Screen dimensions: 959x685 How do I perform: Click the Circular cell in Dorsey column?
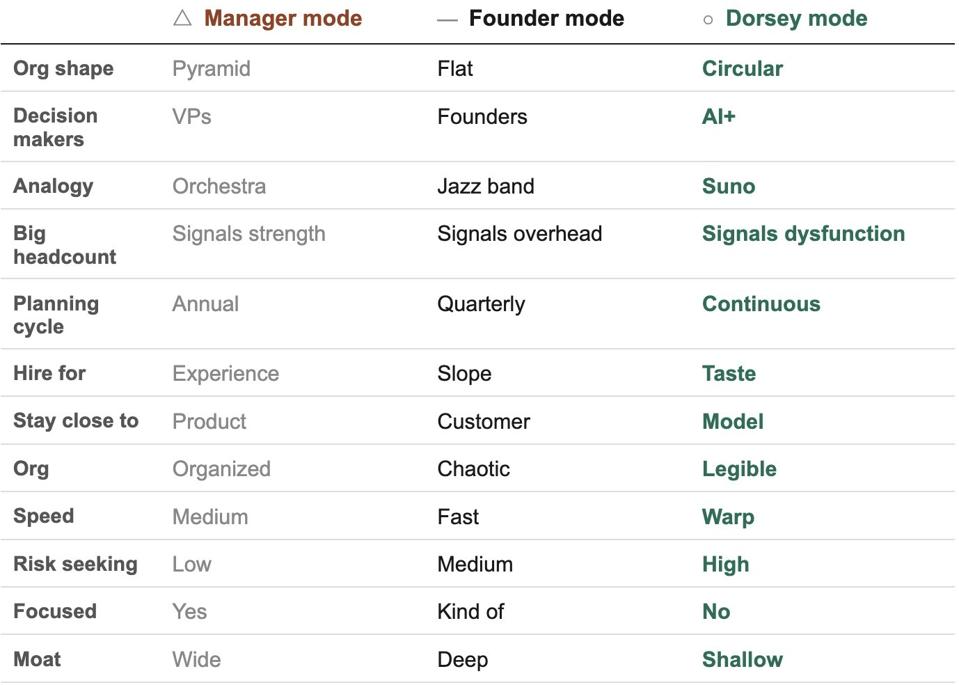(742, 69)
